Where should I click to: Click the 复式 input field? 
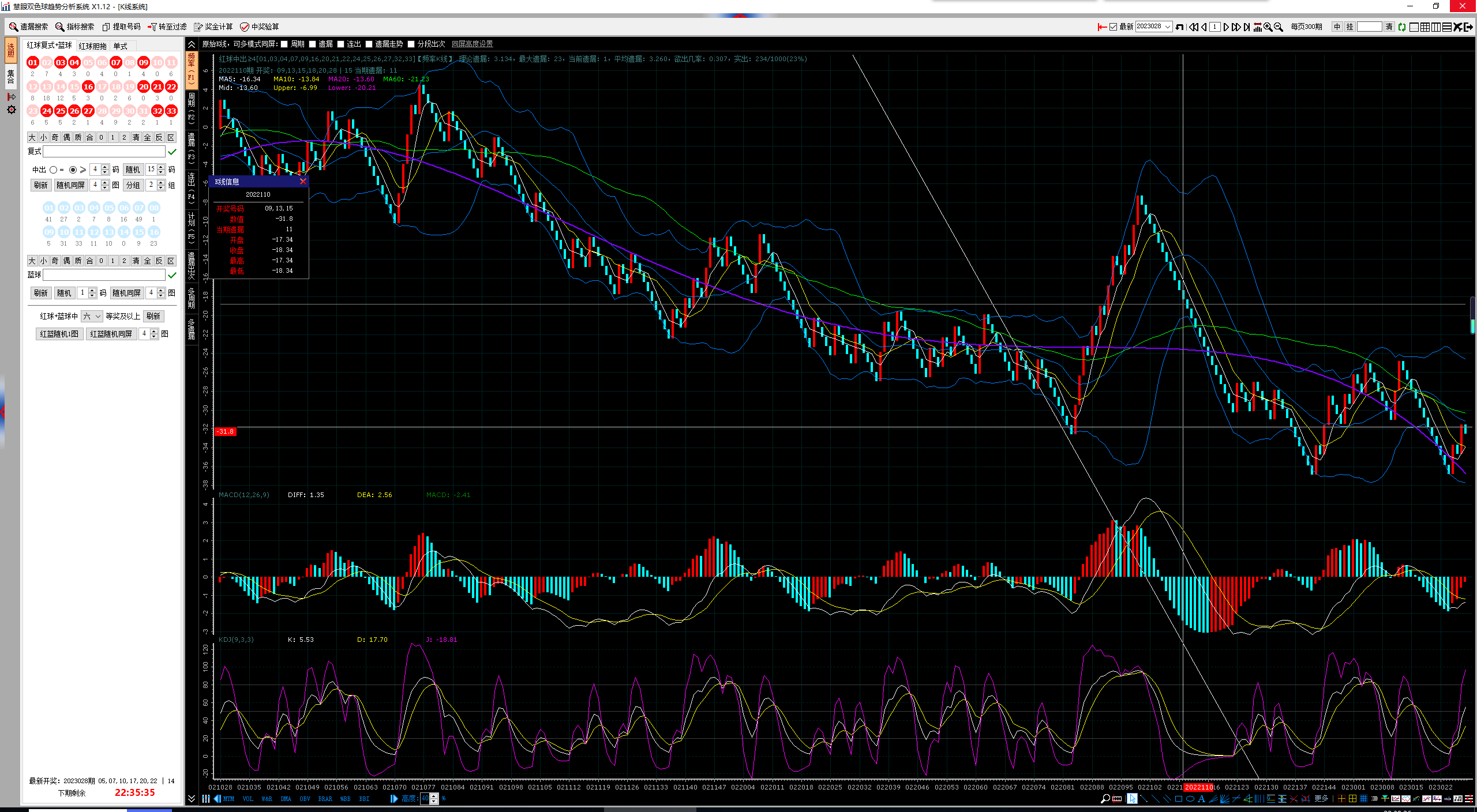[104, 152]
